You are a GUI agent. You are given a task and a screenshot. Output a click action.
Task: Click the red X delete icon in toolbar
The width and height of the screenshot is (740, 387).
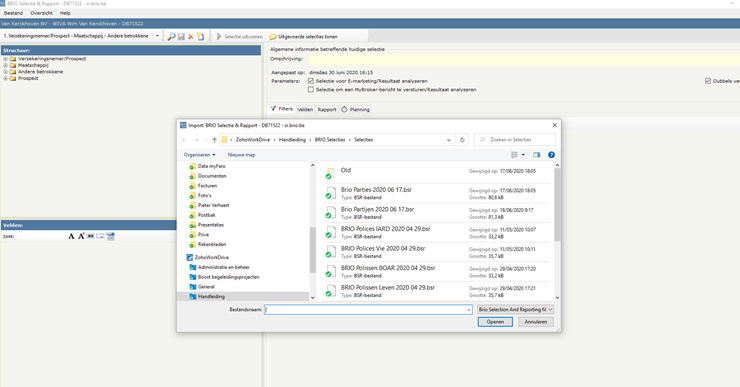click(x=191, y=36)
